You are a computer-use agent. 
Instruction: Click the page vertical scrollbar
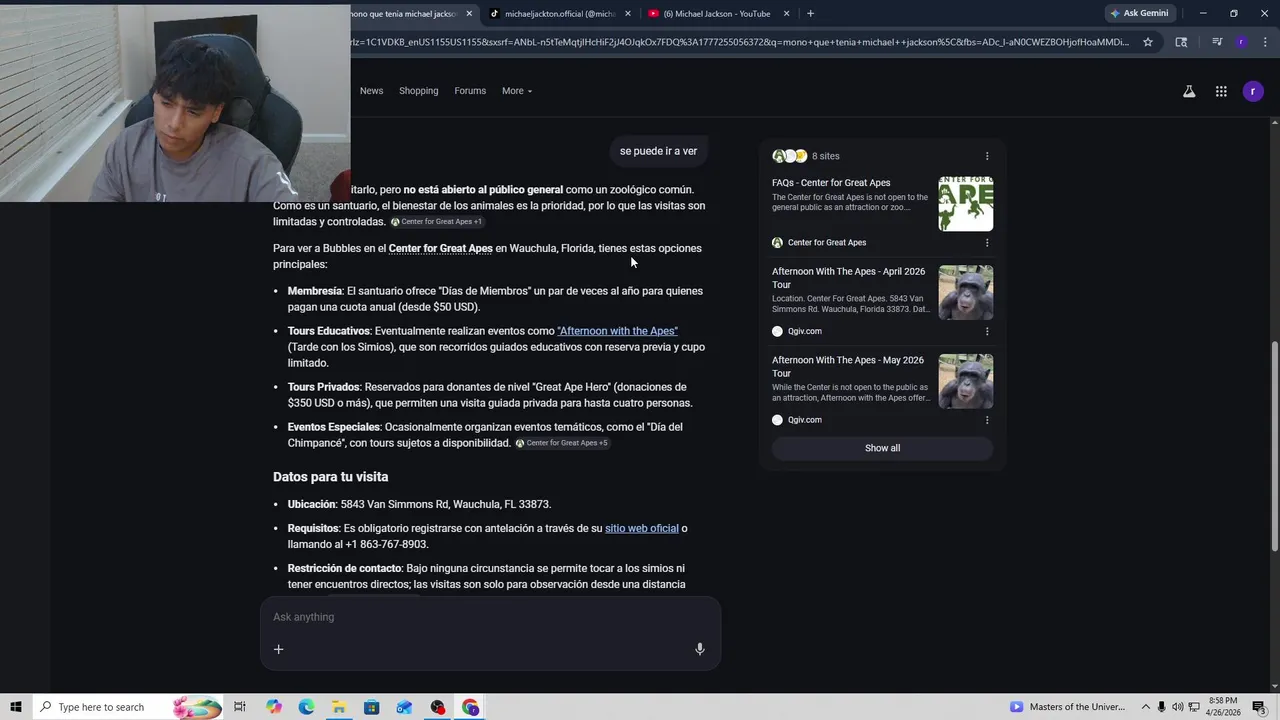click(1274, 445)
